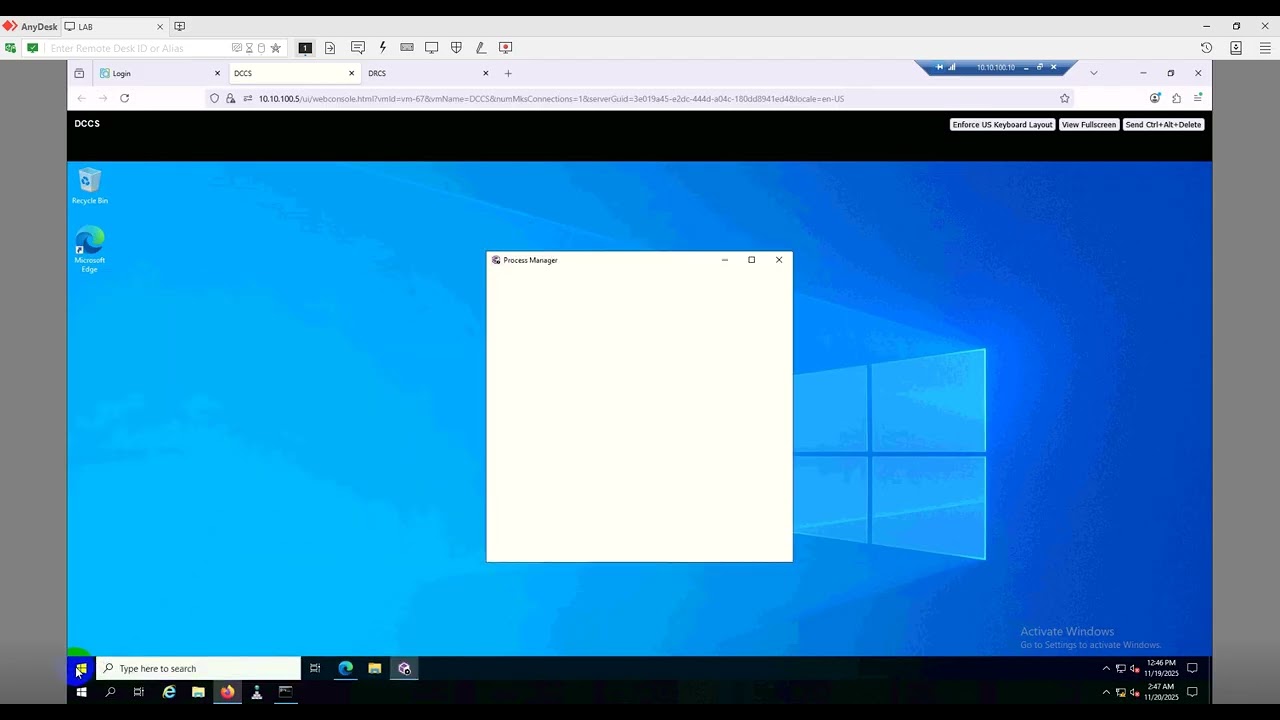Viewport: 1280px width, 720px height.
Task: Show hidden tray icons in DCCS taskbar
Action: pos(1106,668)
